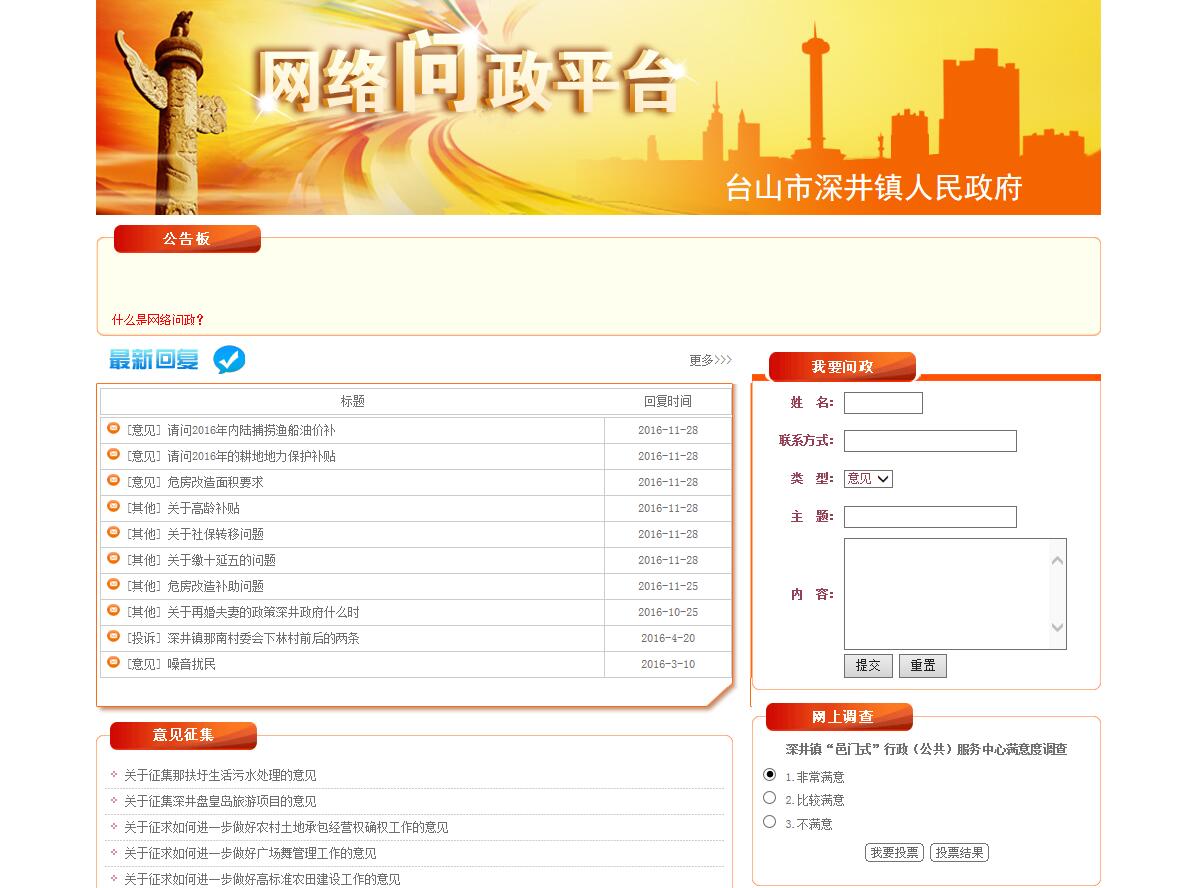The width and height of the screenshot is (1189, 888).
Task: Click icon beside 关于缴十五的问题 row
Action: (114, 559)
